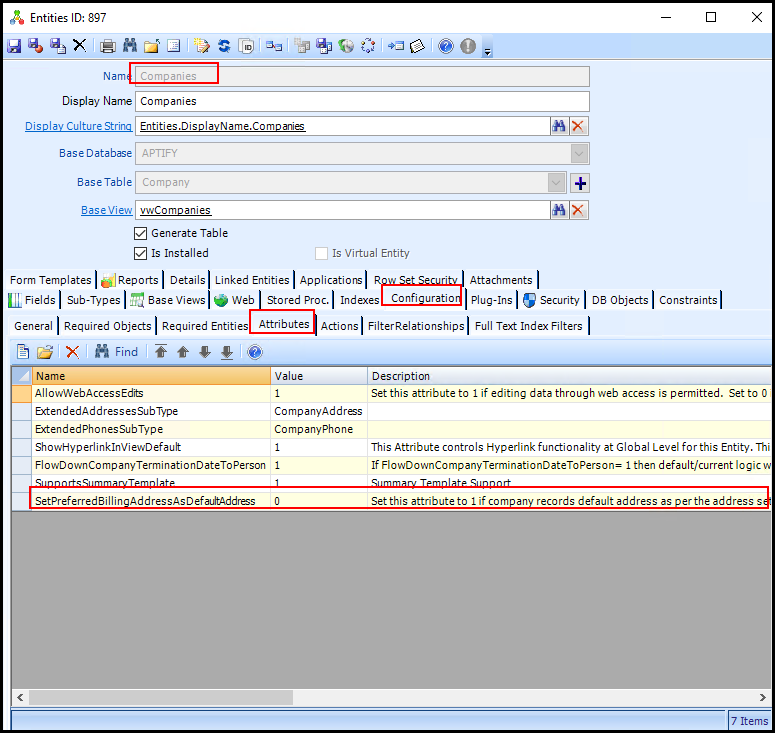
Task: Move attribute up one row arrow
Action: click(x=183, y=352)
